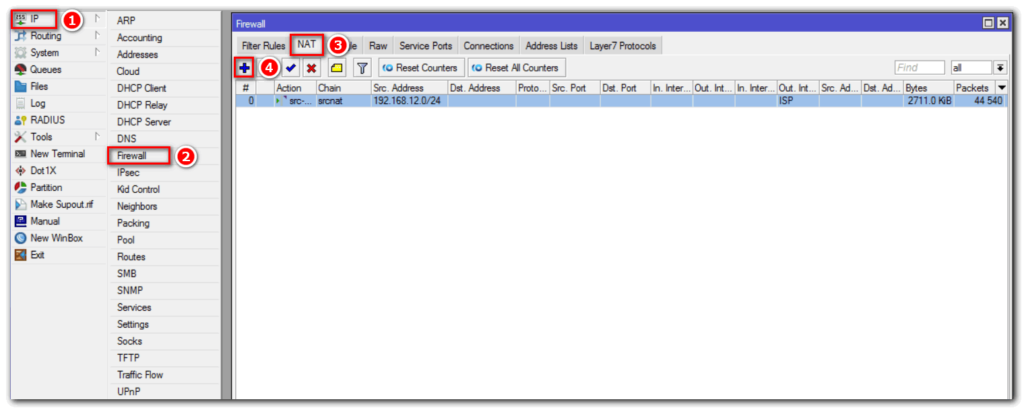Image resolution: width=1024 pixels, height=410 pixels.
Task: Open the Partition sidebar item
Action: pyautogui.click(x=46, y=187)
